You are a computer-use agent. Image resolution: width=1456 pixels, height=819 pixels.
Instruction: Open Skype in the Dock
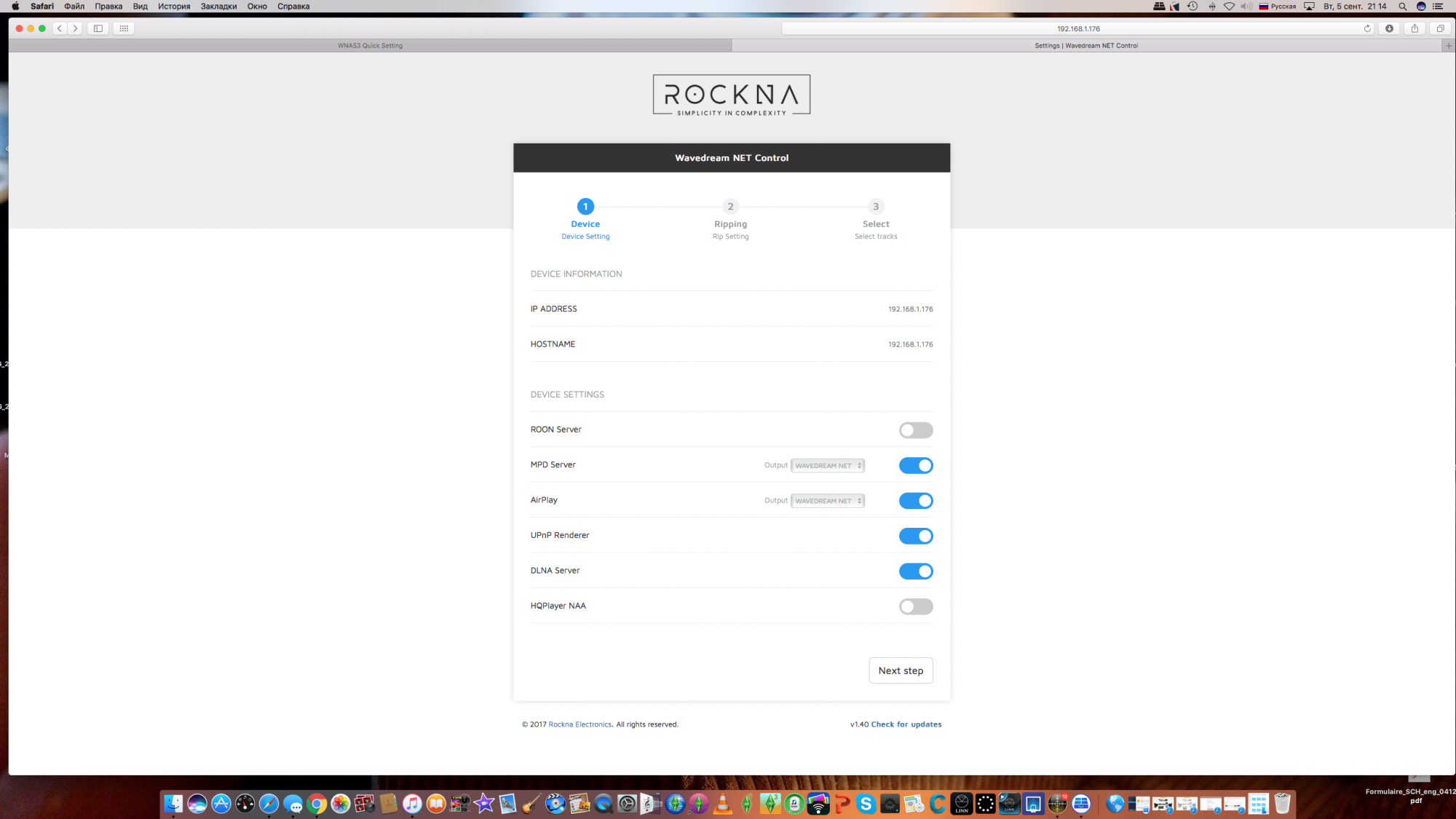866,804
